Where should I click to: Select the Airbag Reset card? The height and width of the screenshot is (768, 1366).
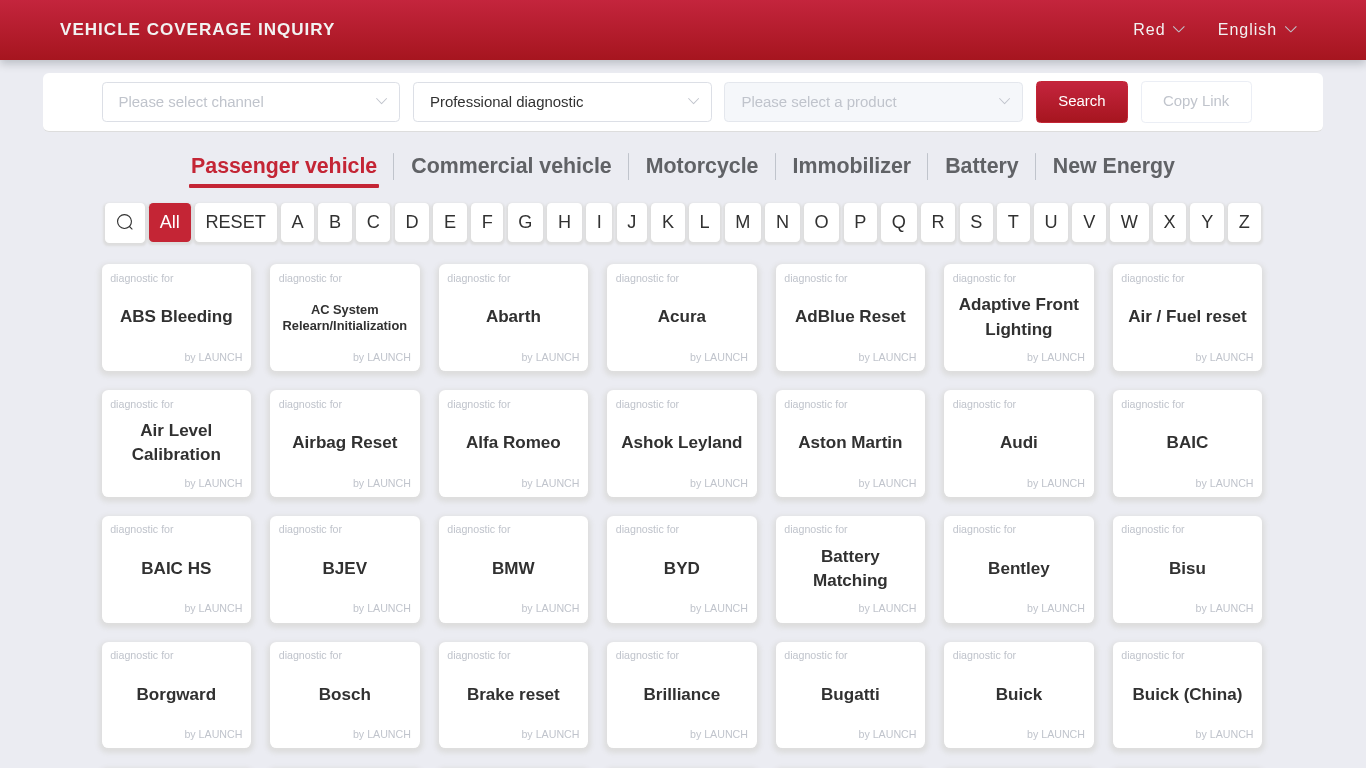pos(345,443)
